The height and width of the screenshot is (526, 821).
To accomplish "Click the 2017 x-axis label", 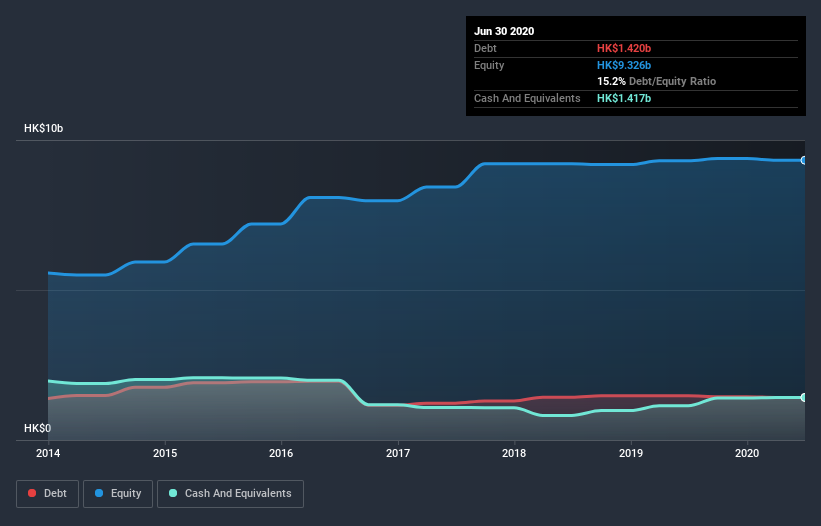I will coord(398,453).
